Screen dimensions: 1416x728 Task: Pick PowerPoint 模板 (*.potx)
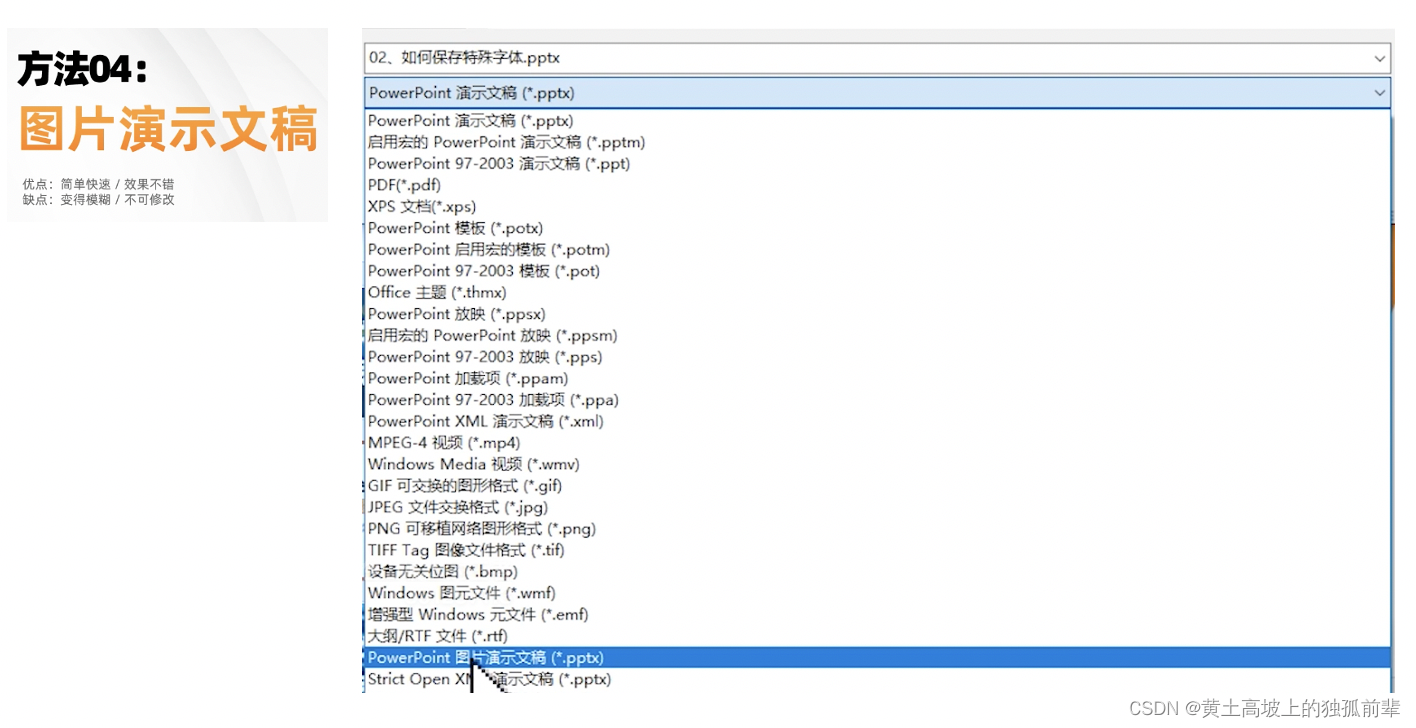(x=877, y=228)
